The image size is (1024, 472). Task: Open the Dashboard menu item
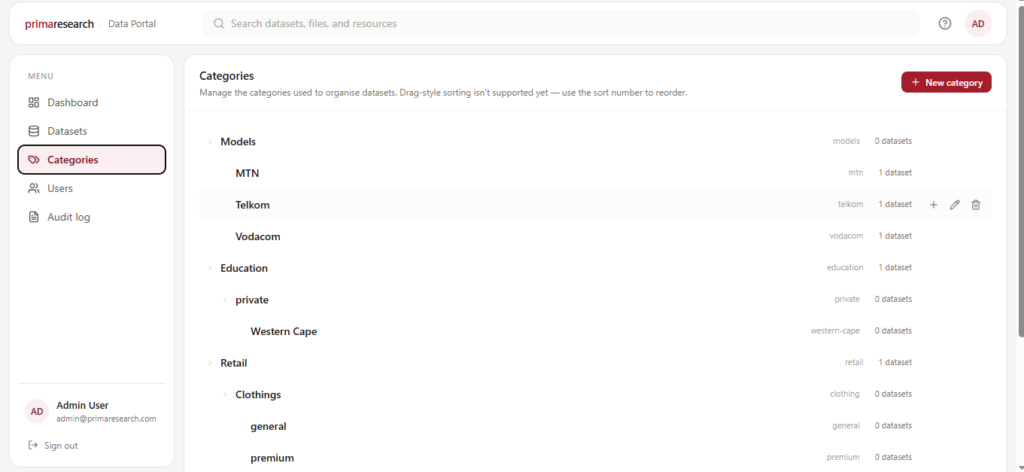point(91,102)
